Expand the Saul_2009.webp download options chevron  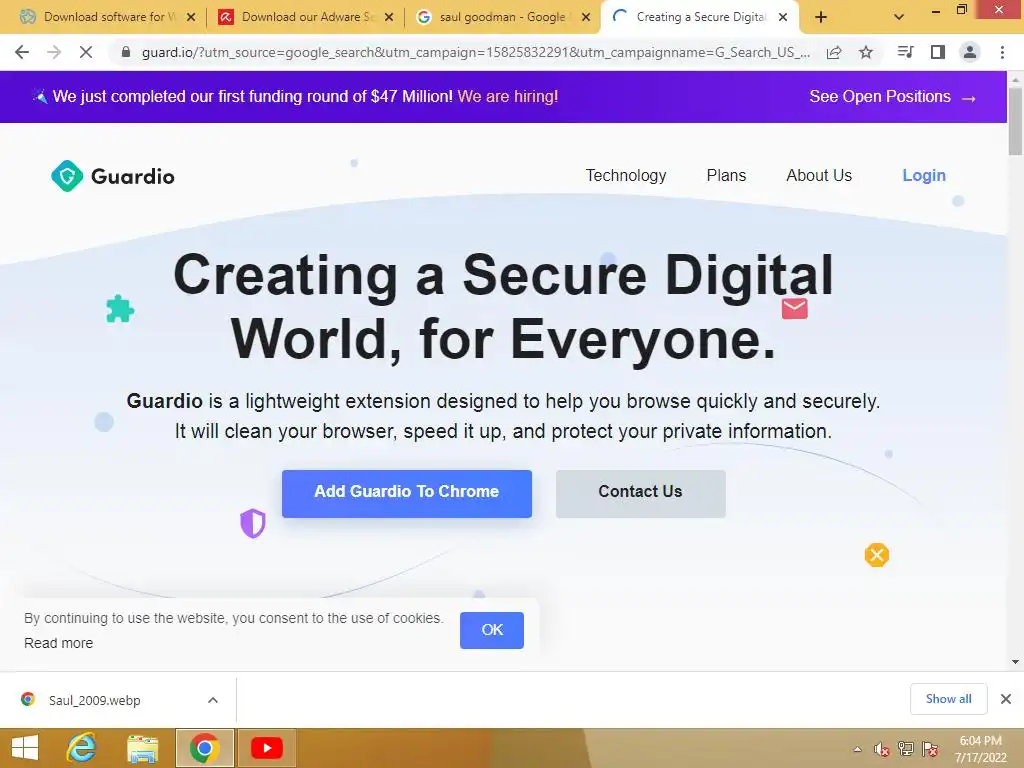[213, 700]
